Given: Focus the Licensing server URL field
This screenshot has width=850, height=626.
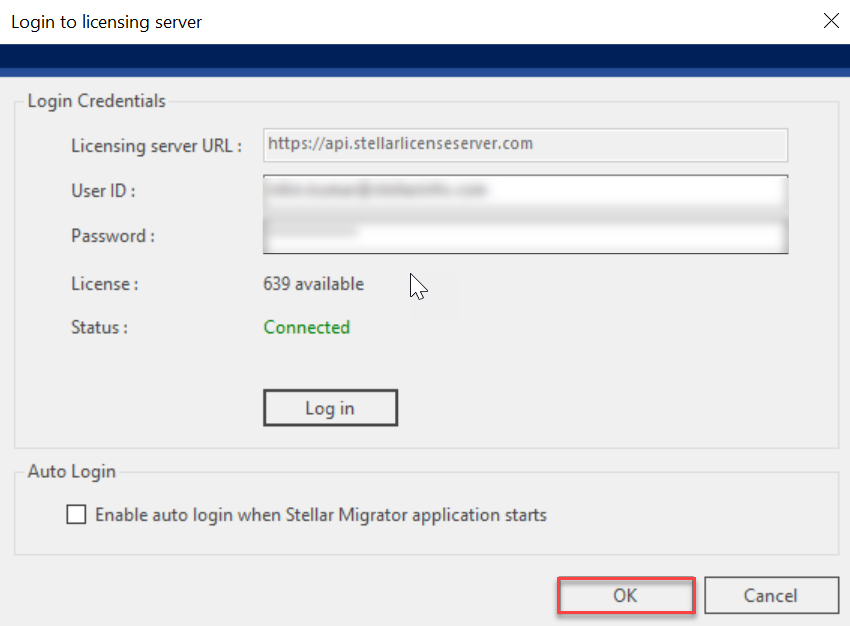Looking at the screenshot, I should 525,145.
